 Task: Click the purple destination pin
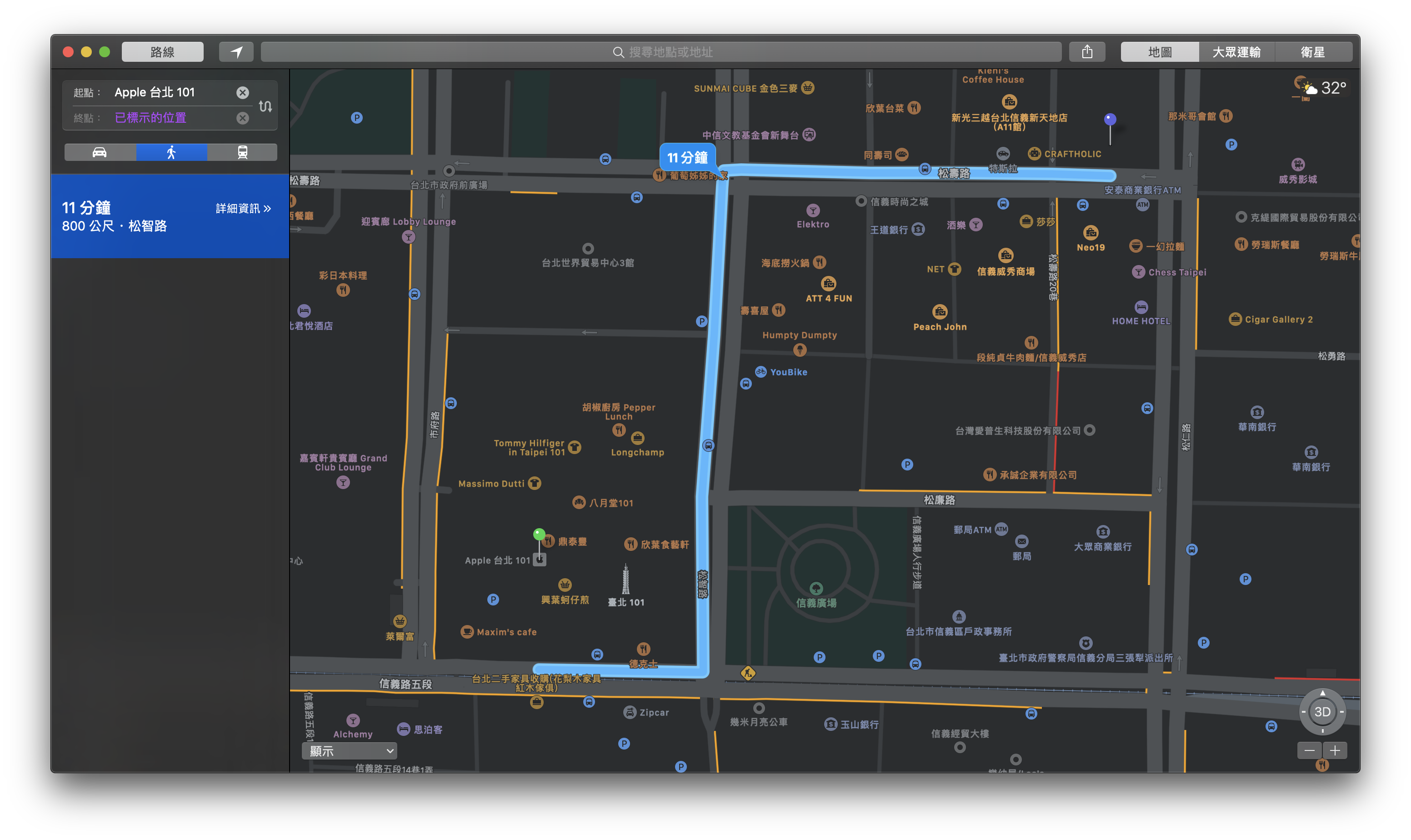click(x=1110, y=119)
